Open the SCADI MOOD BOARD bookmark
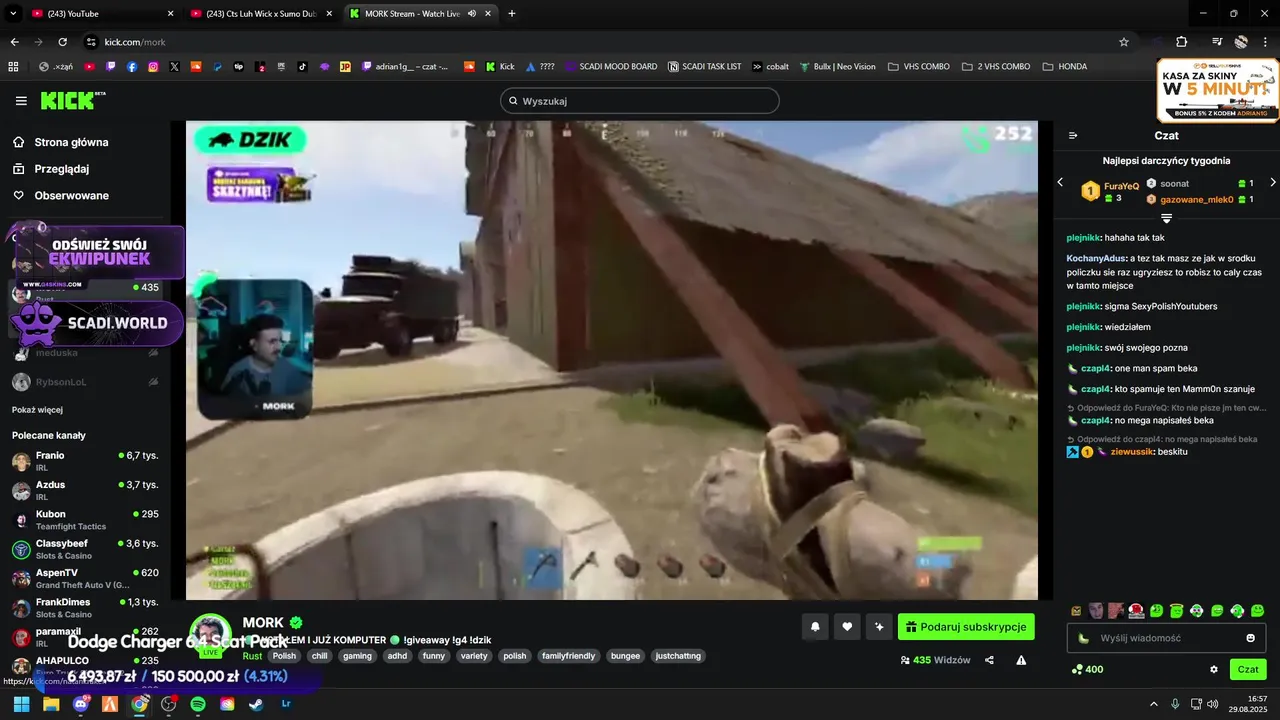Image resolution: width=1280 pixels, height=720 pixels. 611,67
